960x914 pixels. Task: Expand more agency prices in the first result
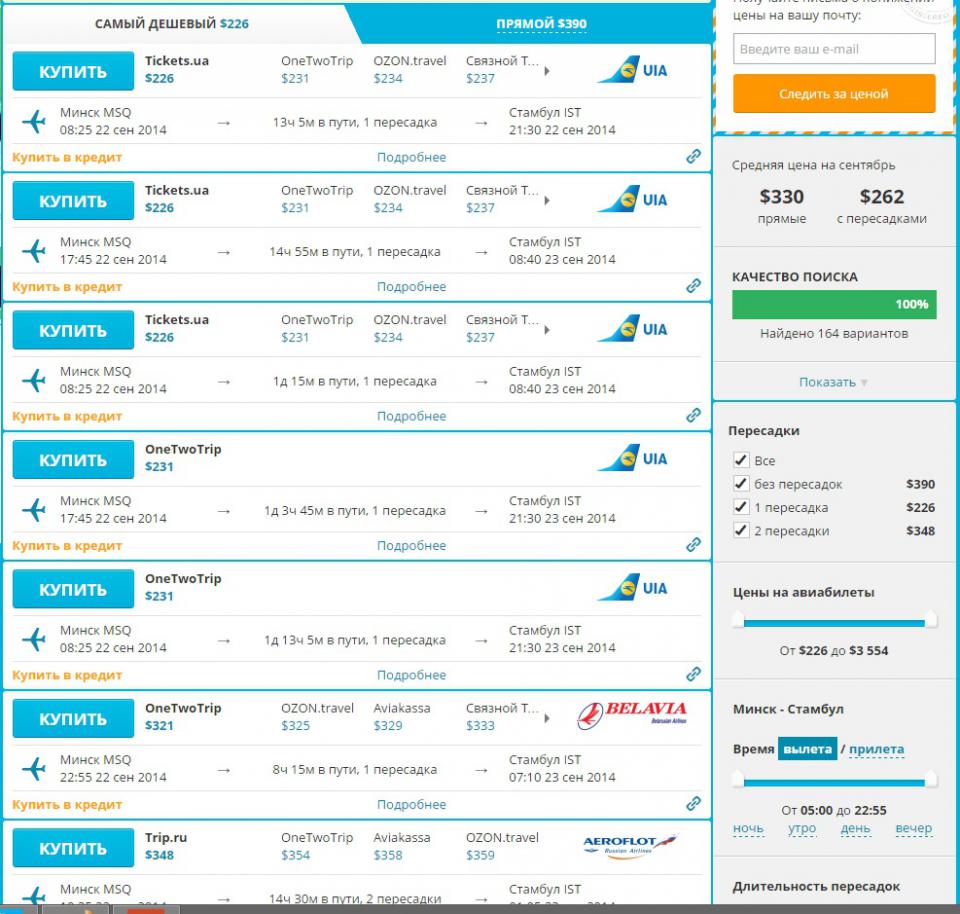(x=547, y=71)
